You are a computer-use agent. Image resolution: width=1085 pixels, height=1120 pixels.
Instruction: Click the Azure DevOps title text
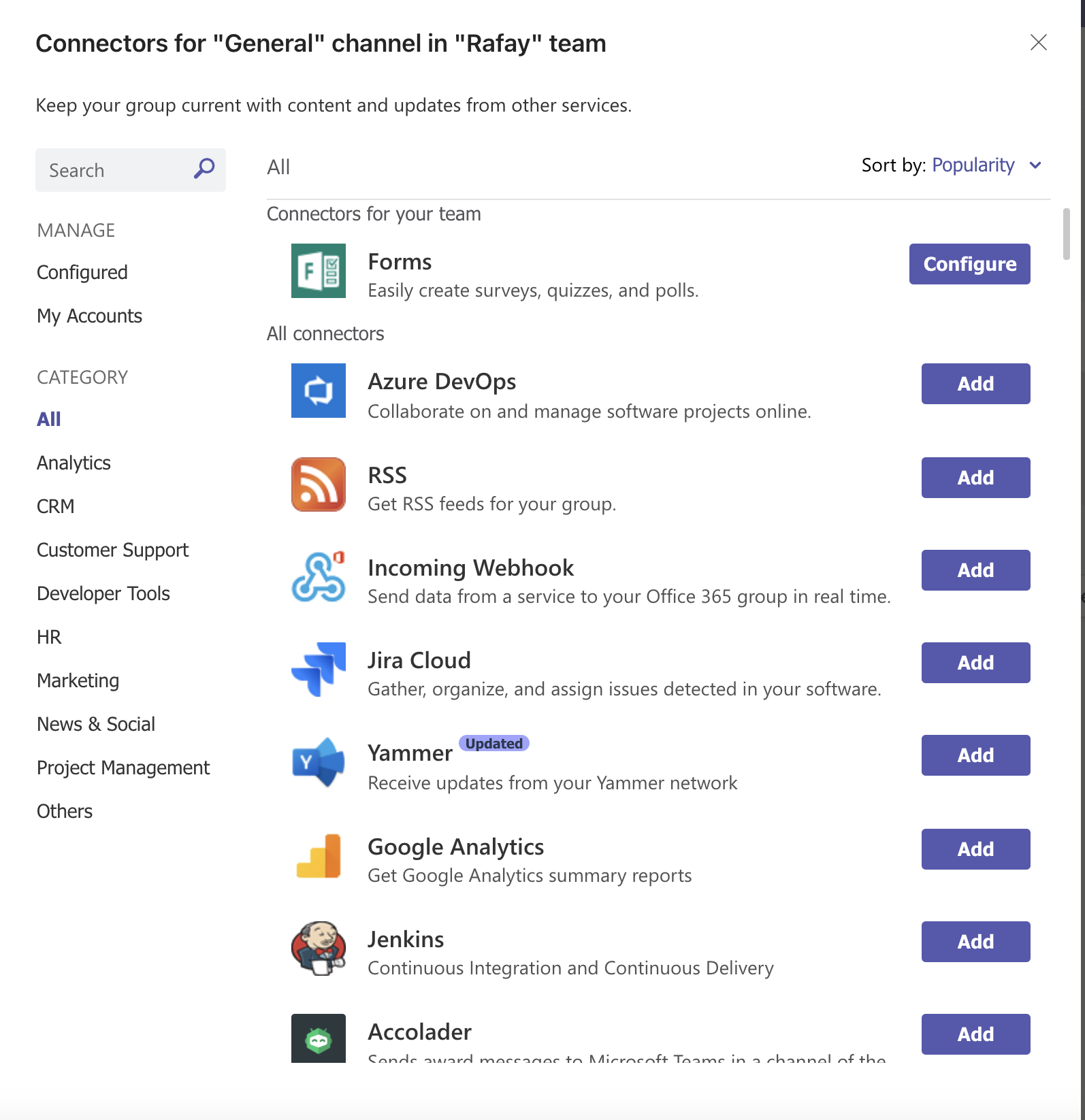point(442,382)
